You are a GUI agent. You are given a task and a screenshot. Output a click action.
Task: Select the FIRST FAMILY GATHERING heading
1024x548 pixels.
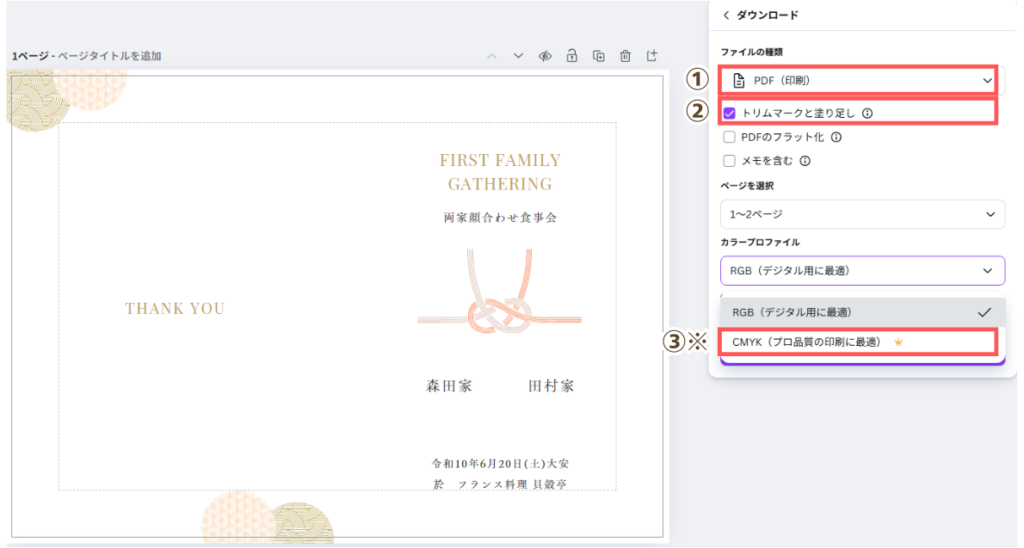(500, 172)
